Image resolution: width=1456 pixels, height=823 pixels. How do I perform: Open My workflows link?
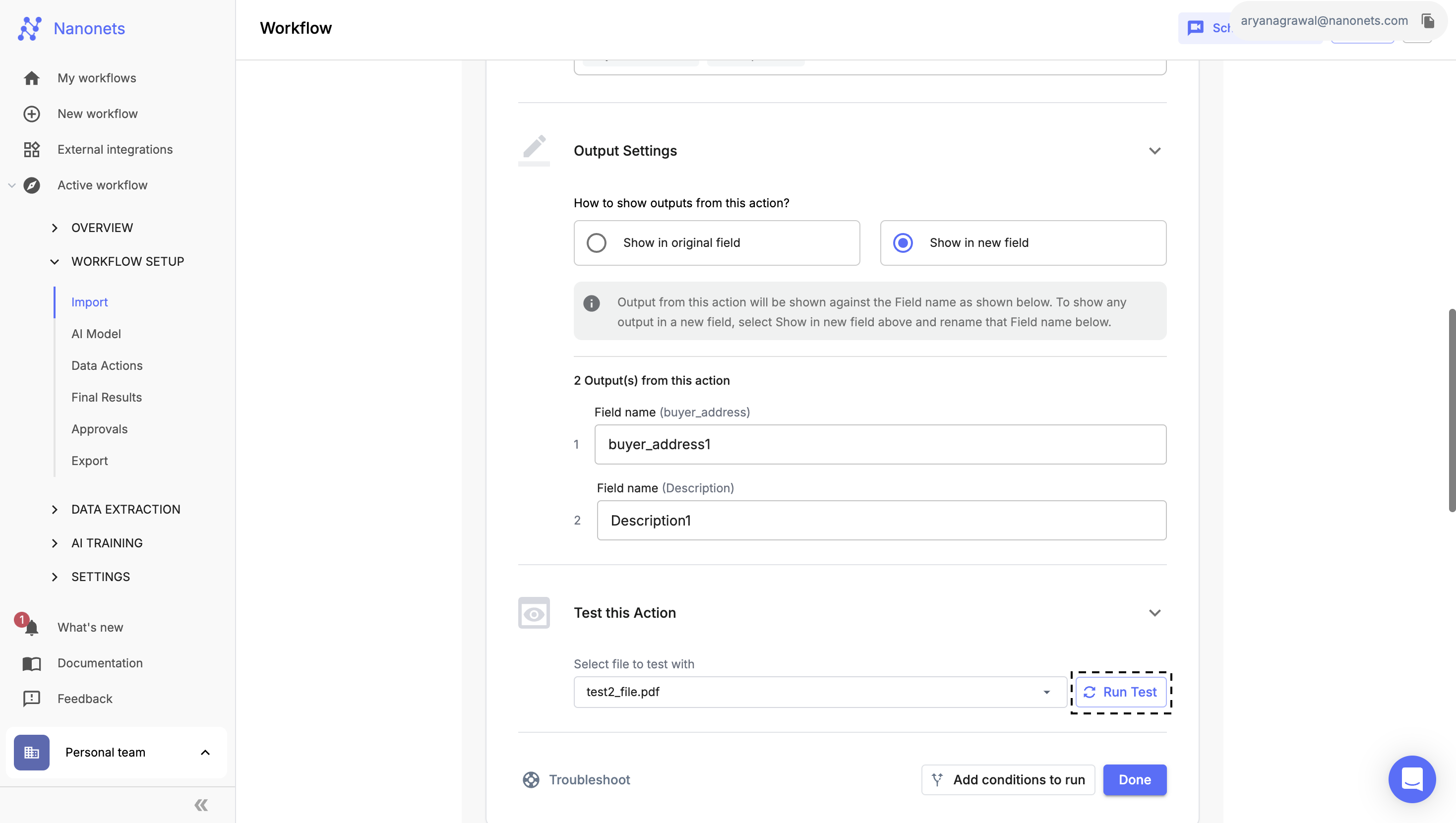97,78
